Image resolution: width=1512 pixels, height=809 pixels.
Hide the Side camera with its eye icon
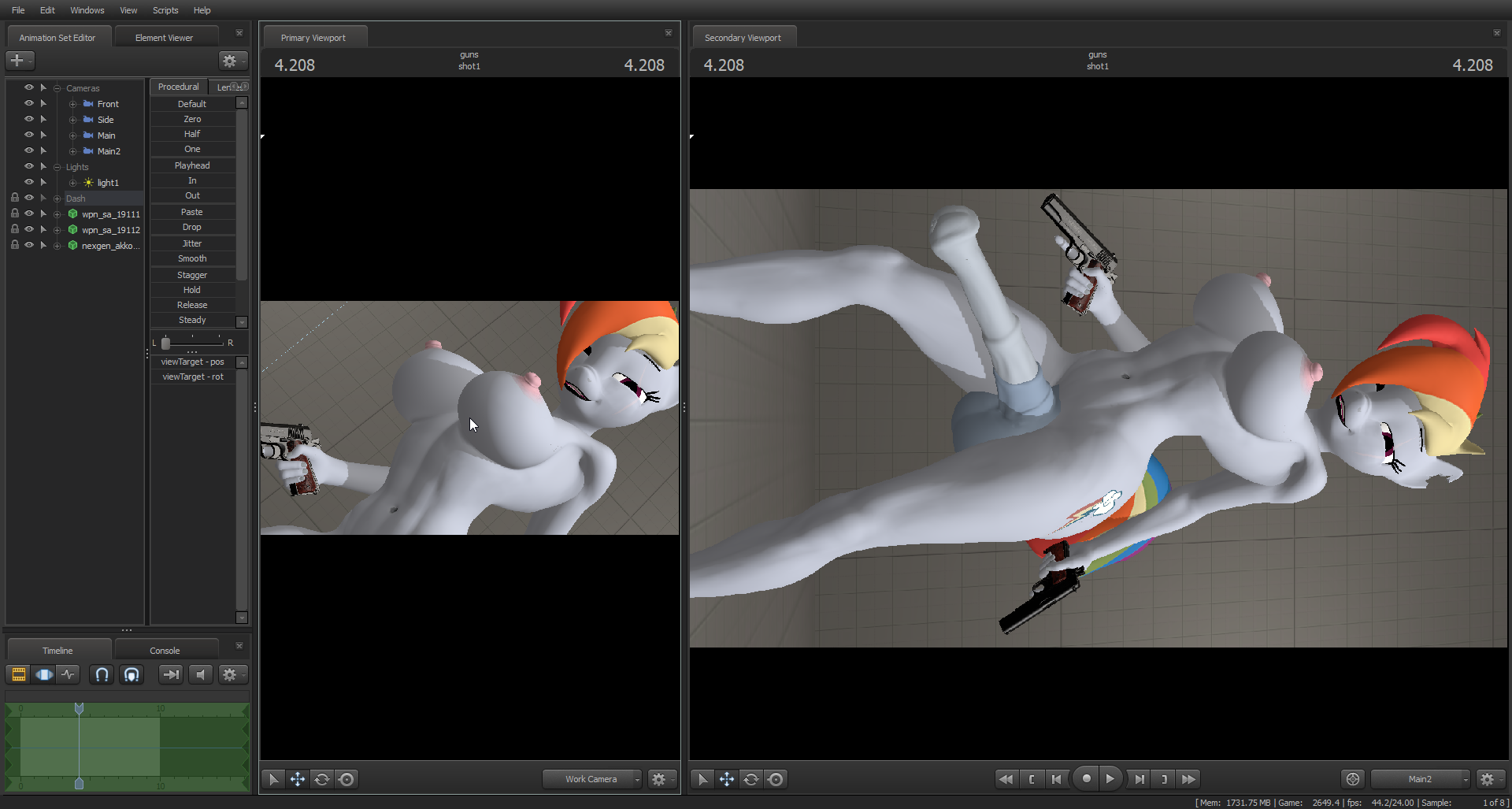pyautogui.click(x=29, y=119)
